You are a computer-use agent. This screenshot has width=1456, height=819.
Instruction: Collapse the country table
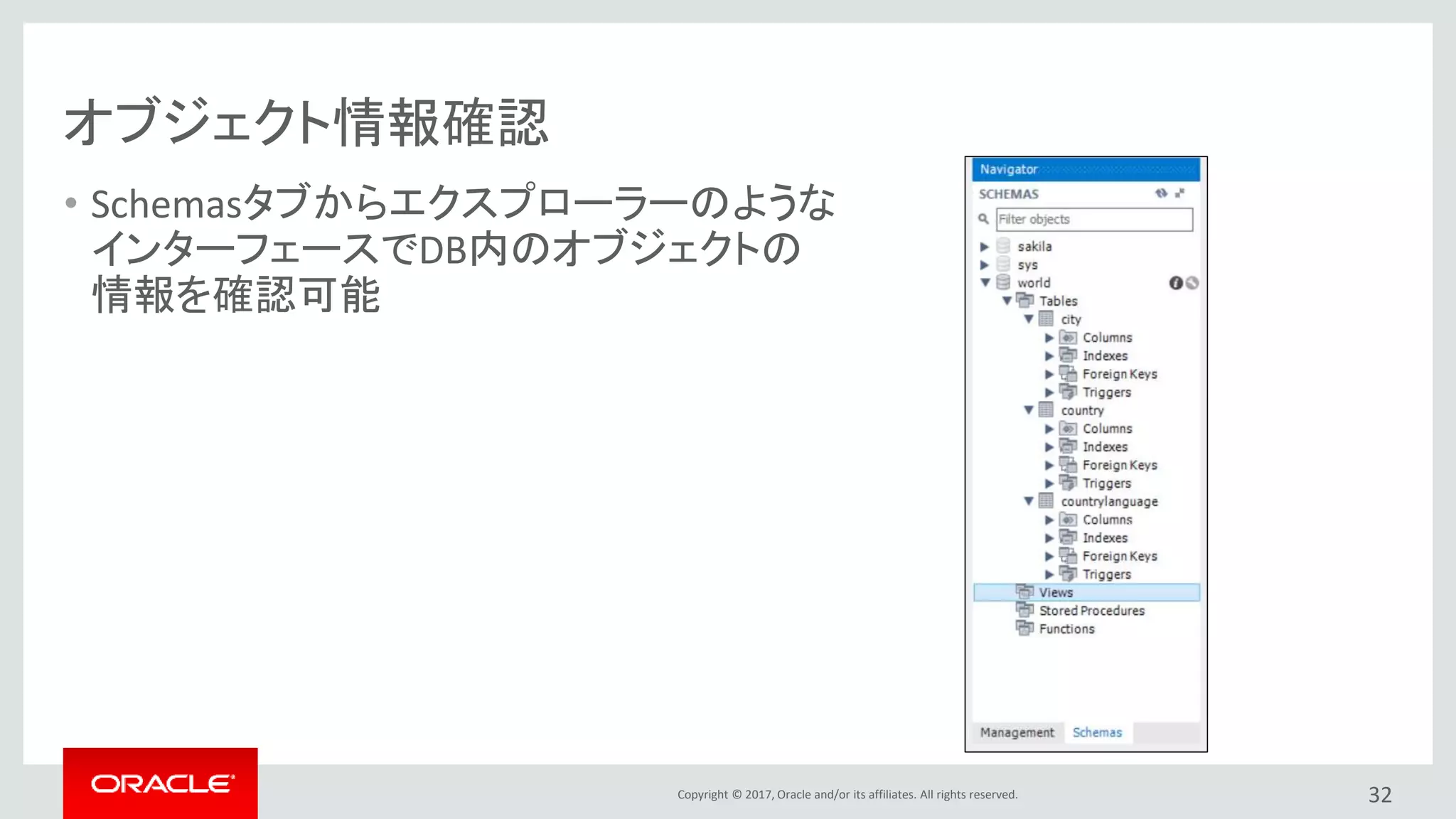tap(1029, 410)
